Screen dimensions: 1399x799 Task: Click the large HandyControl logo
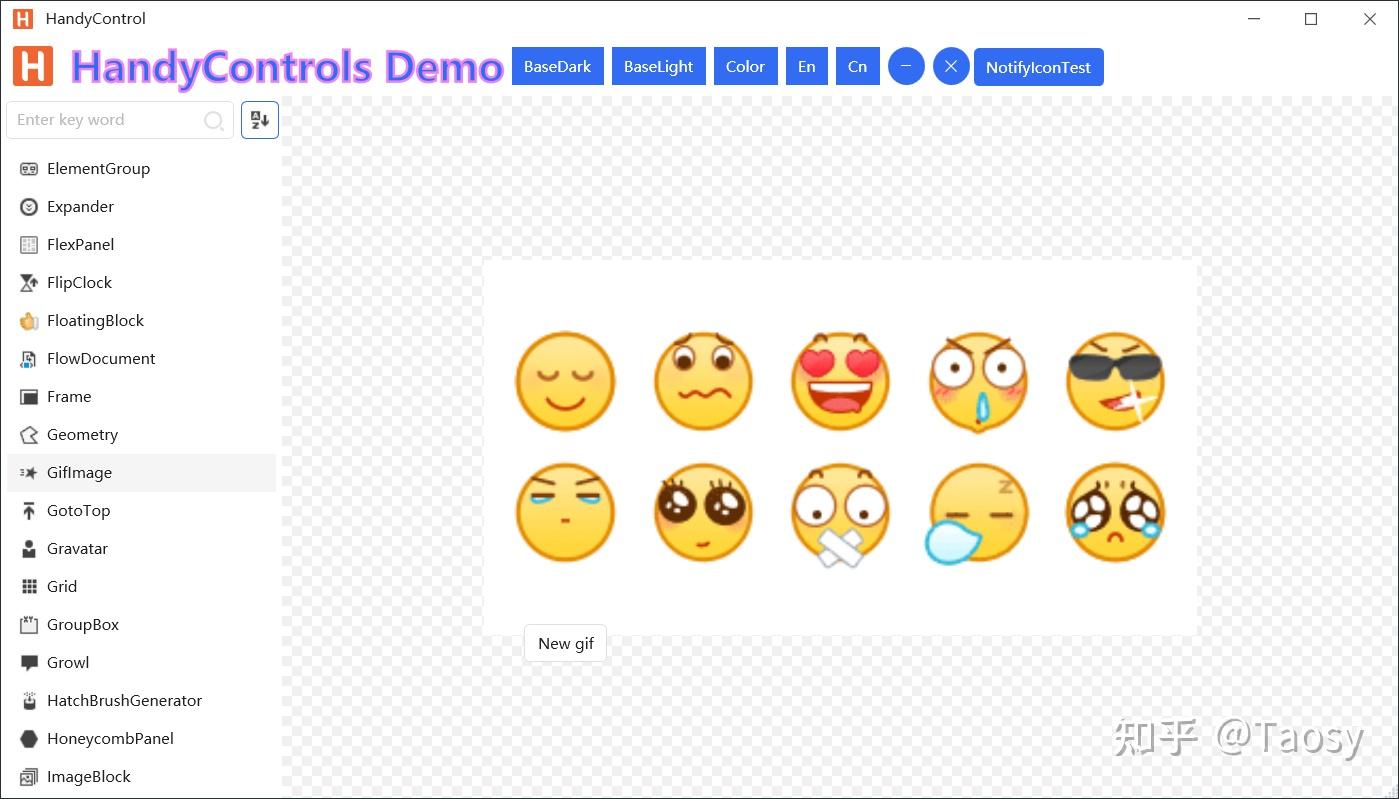click(x=33, y=66)
